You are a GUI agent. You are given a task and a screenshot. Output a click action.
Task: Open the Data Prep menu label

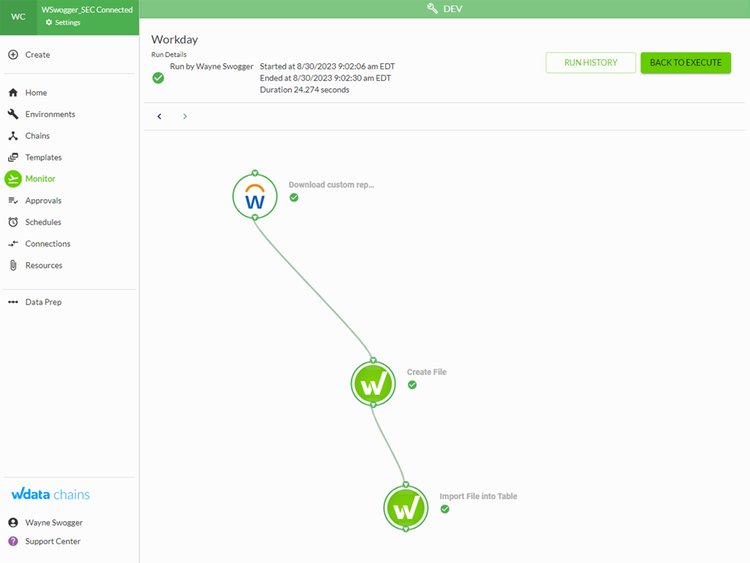[43, 302]
